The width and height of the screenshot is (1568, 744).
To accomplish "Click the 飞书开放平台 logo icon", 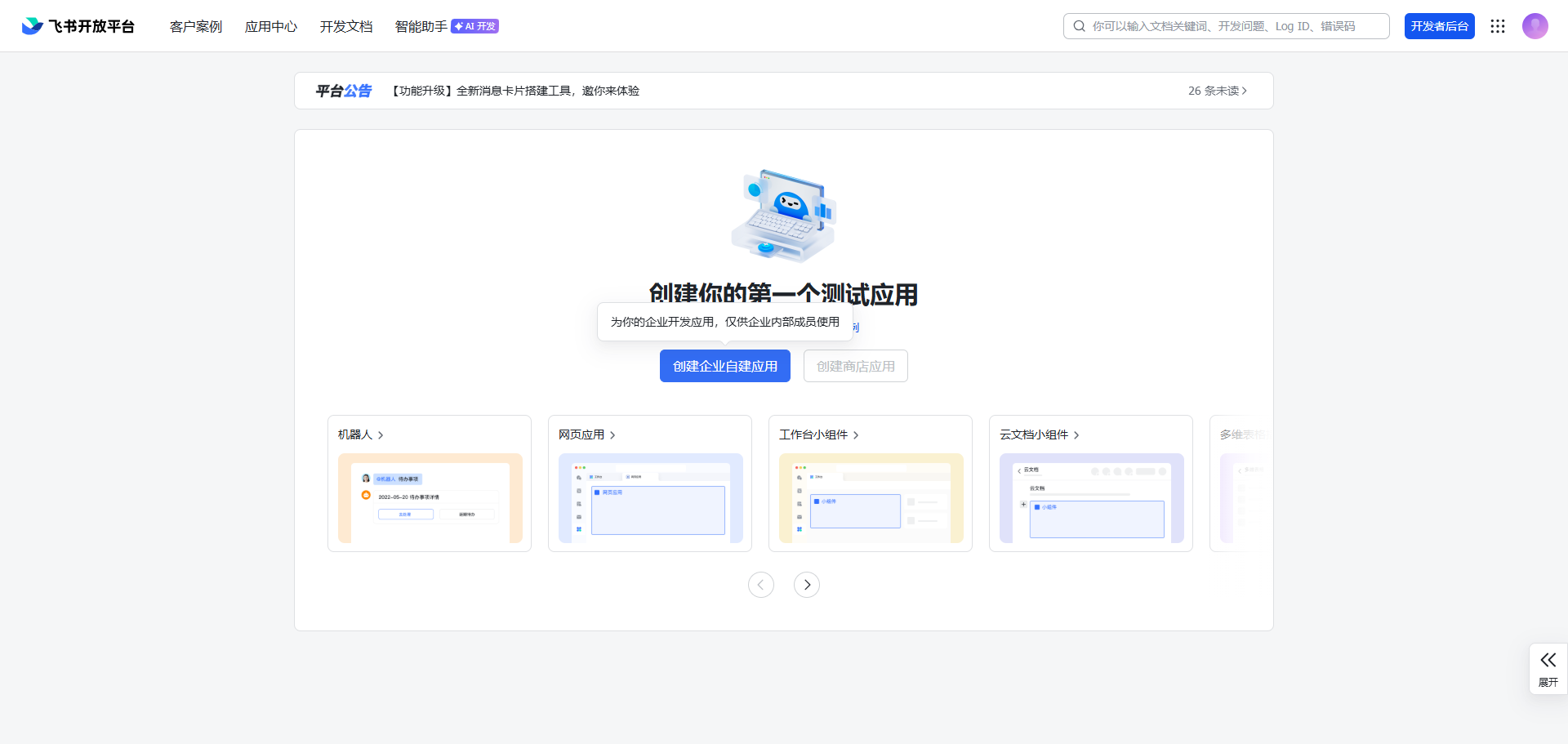I will [x=31, y=25].
